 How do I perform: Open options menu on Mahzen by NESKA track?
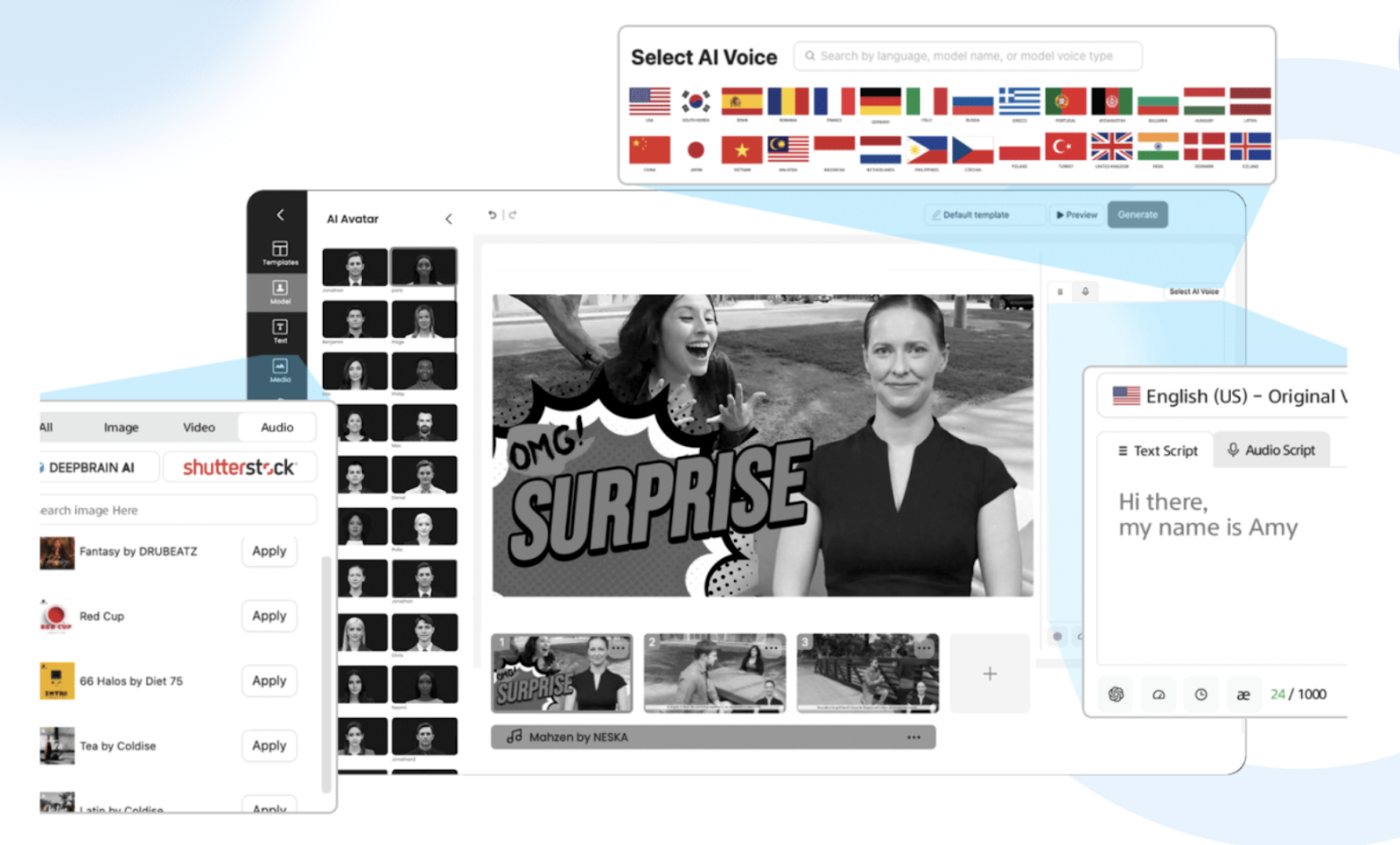pyautogui.click(x=913, y=737)
